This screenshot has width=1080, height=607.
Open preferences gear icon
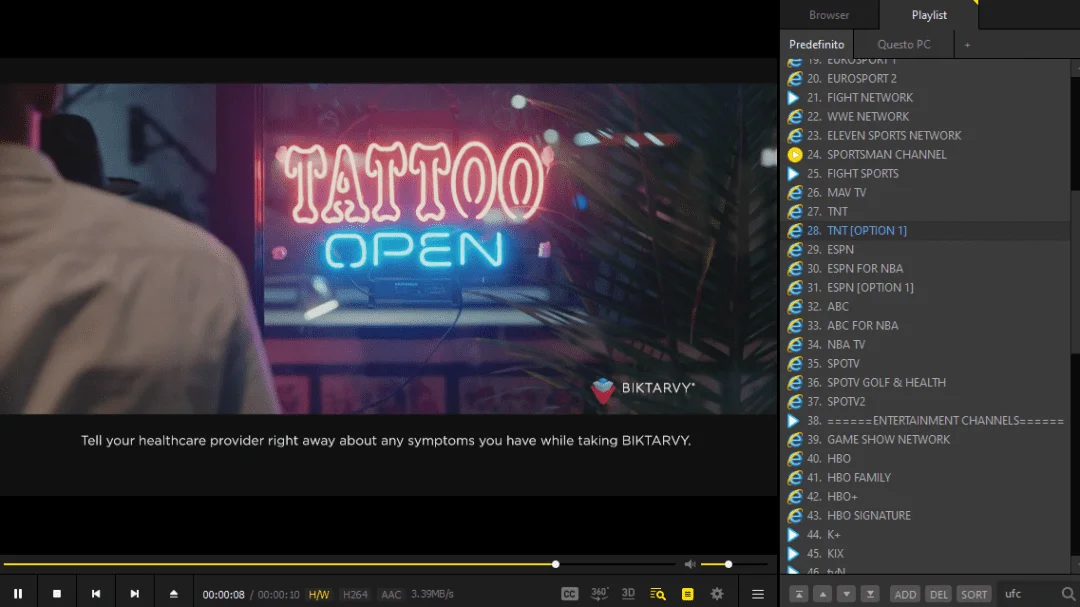tap(717, 593)
